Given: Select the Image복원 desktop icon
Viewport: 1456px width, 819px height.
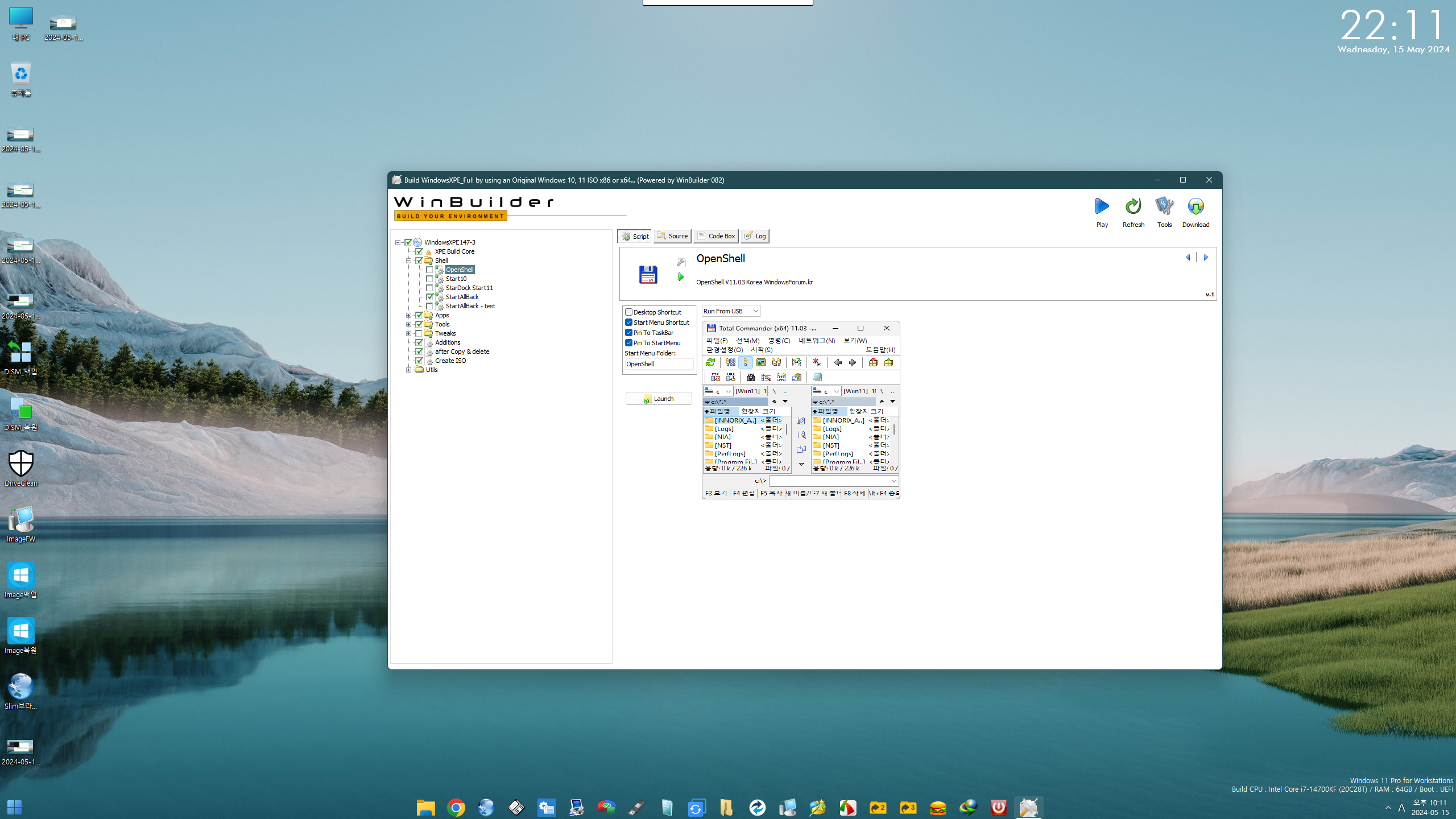Looking at the screenshot, I should click(21, 636).
